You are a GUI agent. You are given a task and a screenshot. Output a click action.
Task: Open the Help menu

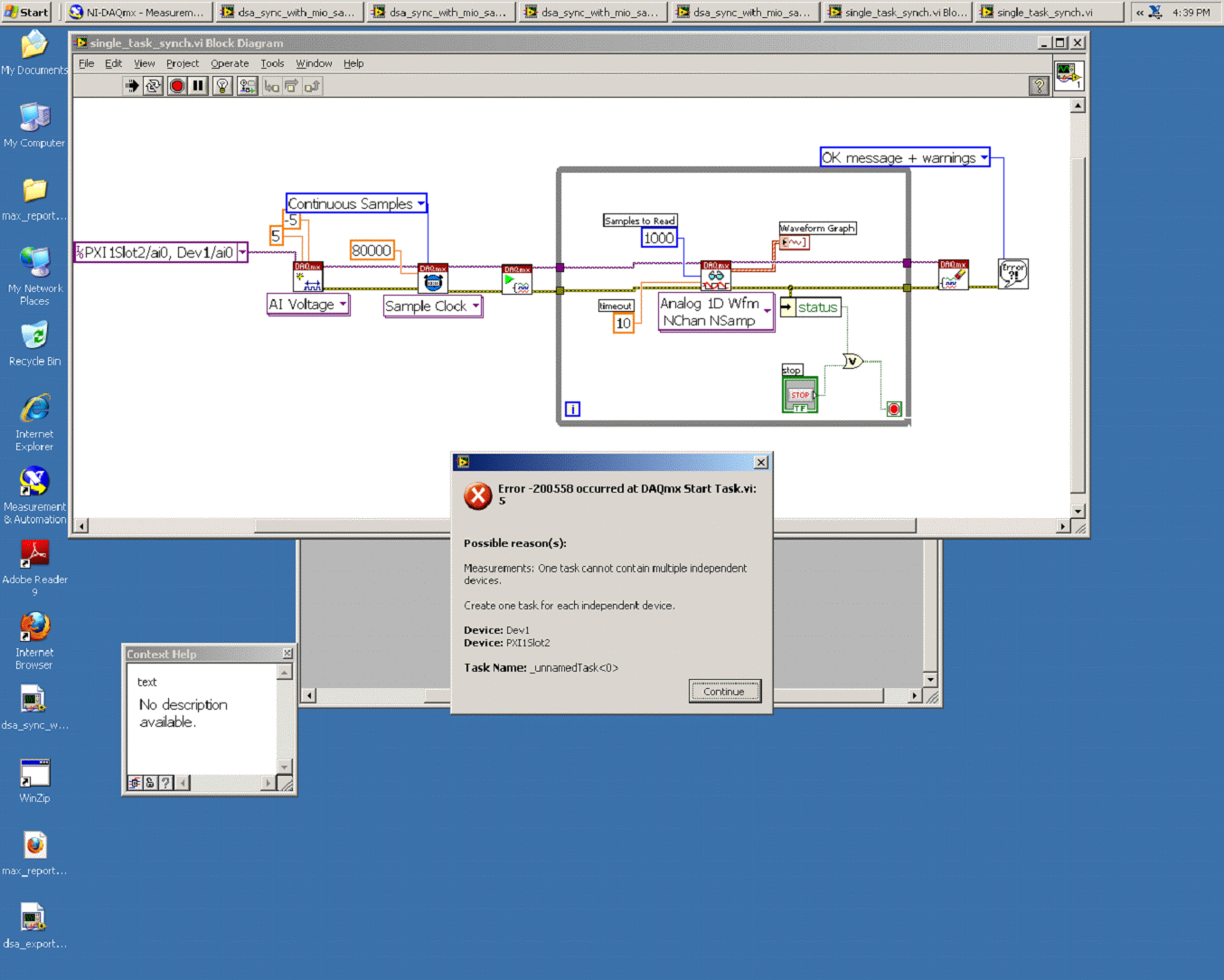[x=353, y=63]
